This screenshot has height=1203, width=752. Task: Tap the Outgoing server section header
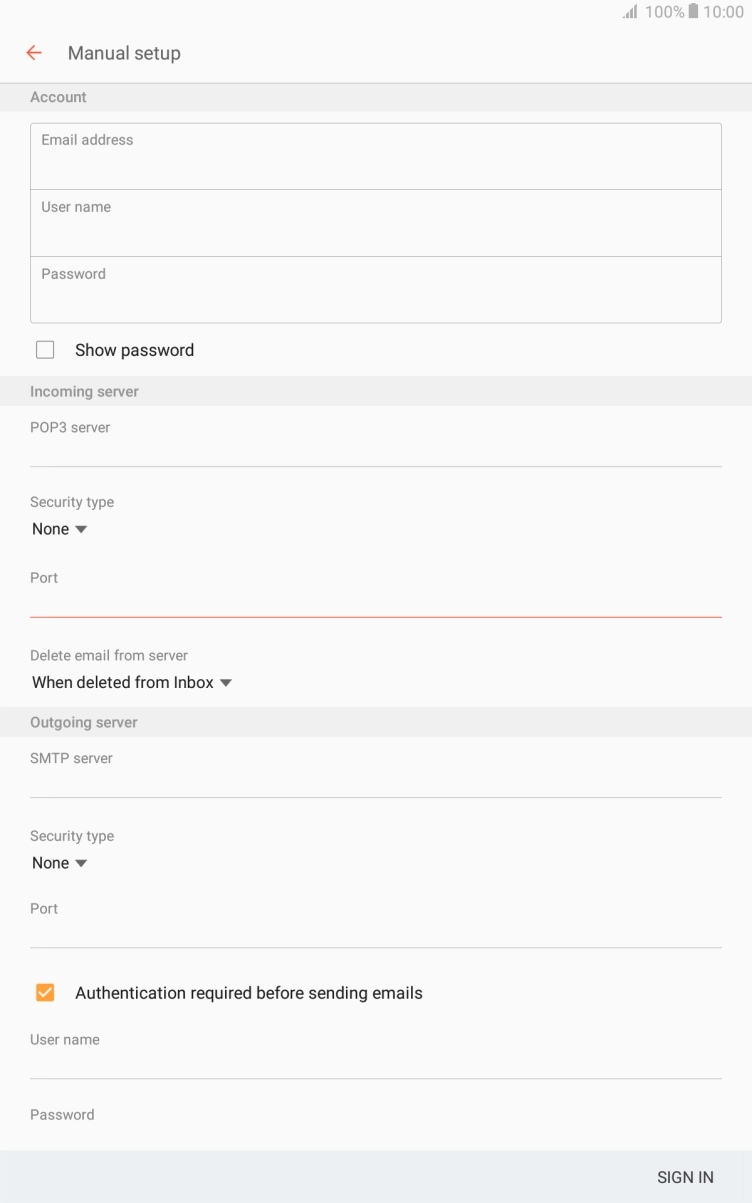84,722
